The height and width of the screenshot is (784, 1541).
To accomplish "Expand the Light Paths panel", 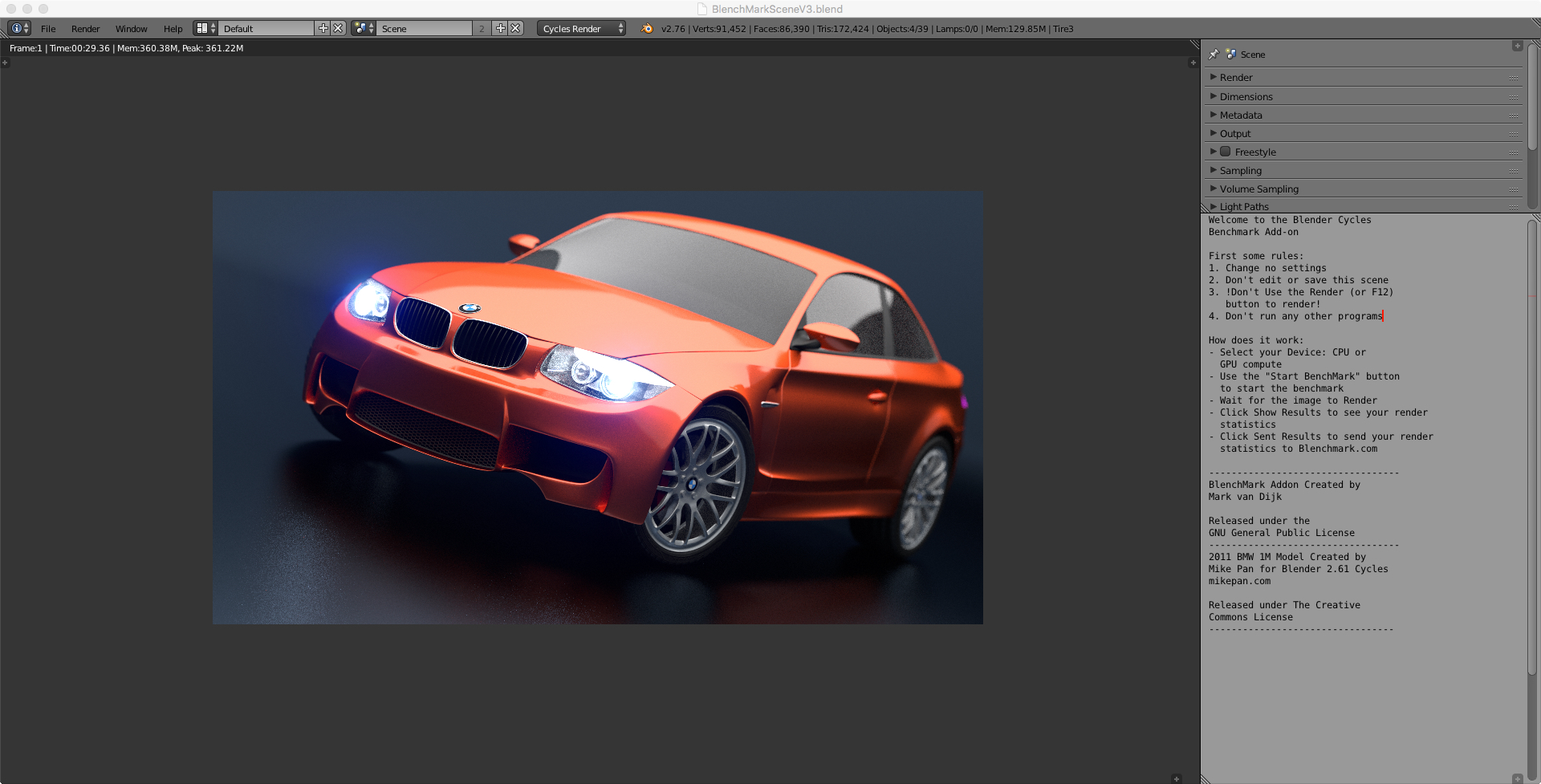I will pyautogui.click(x=1214, y=206).
